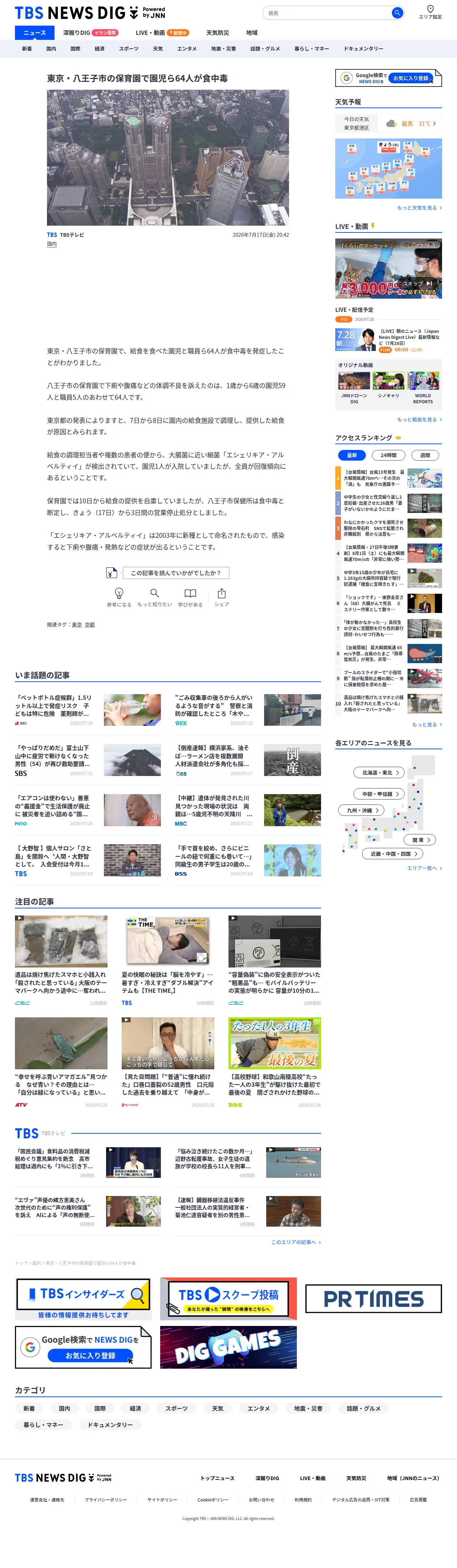Image resolution: width=457 pixels, height=1568 pixels.
Task: Click the 参考になる lightbulb reaction icon
Action: pos(119,593)
